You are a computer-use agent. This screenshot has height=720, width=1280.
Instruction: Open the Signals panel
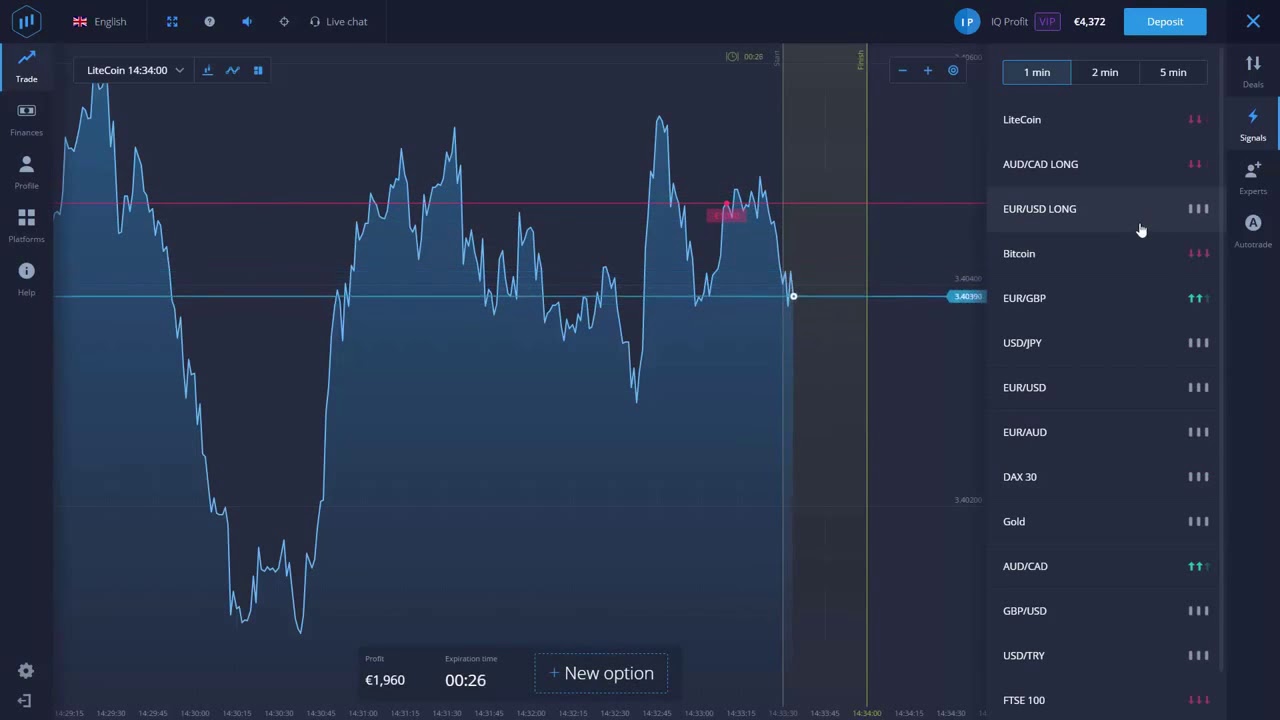tap(1253, 125)
